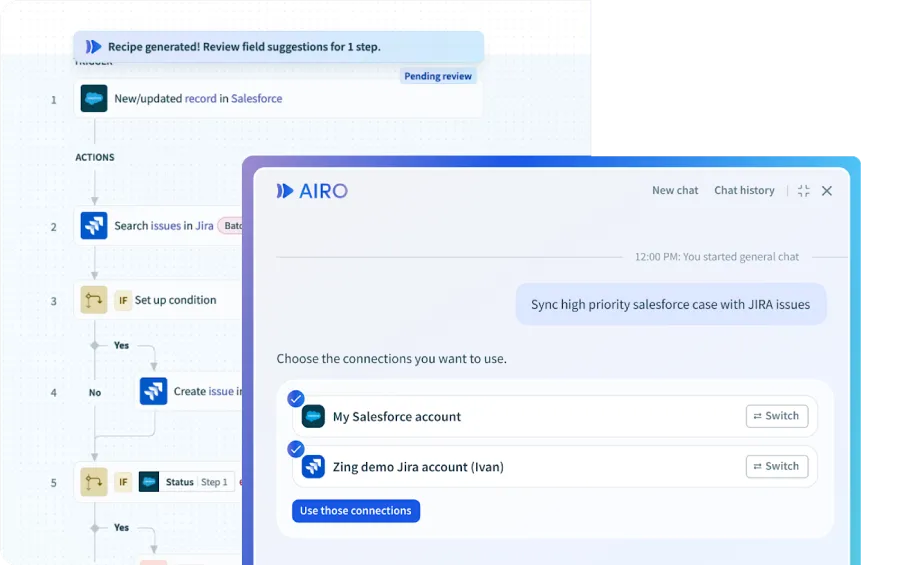Open the Pending review badge
The image size is (900, 565).
pos(438,76)
